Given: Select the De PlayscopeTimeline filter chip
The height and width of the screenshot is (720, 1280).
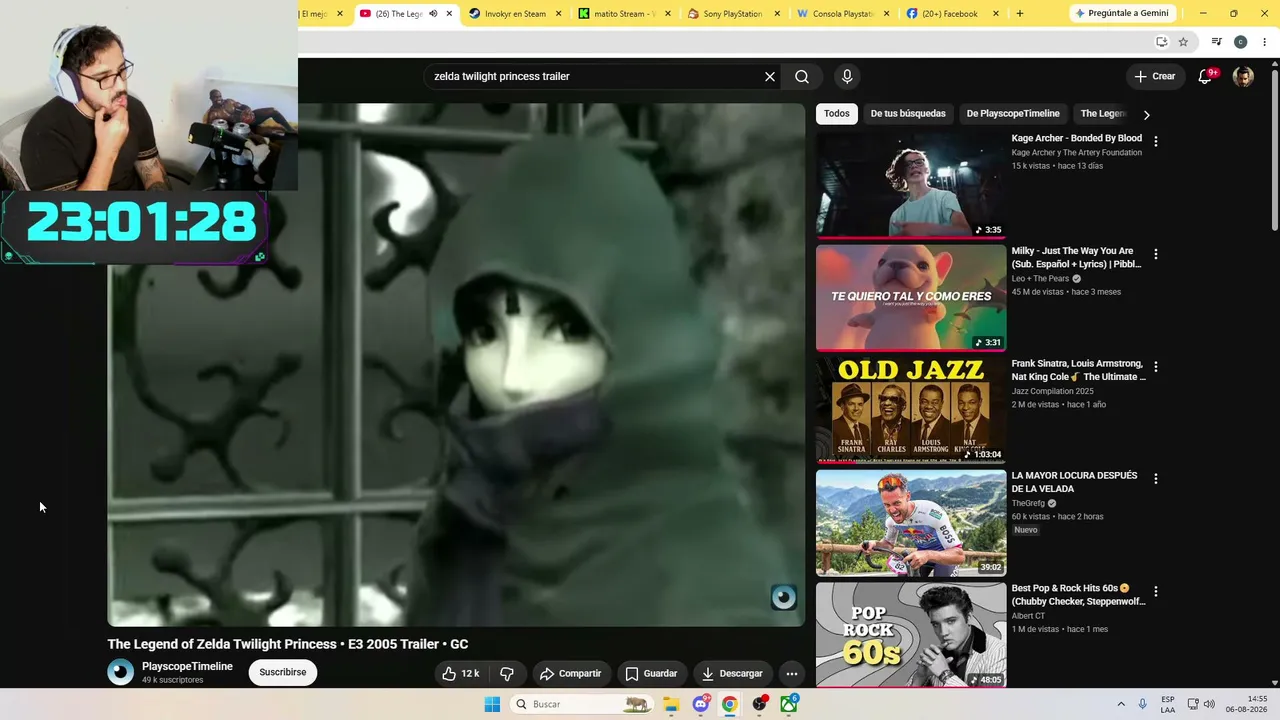Looking at the screenshot, I should pos(1013,114).
